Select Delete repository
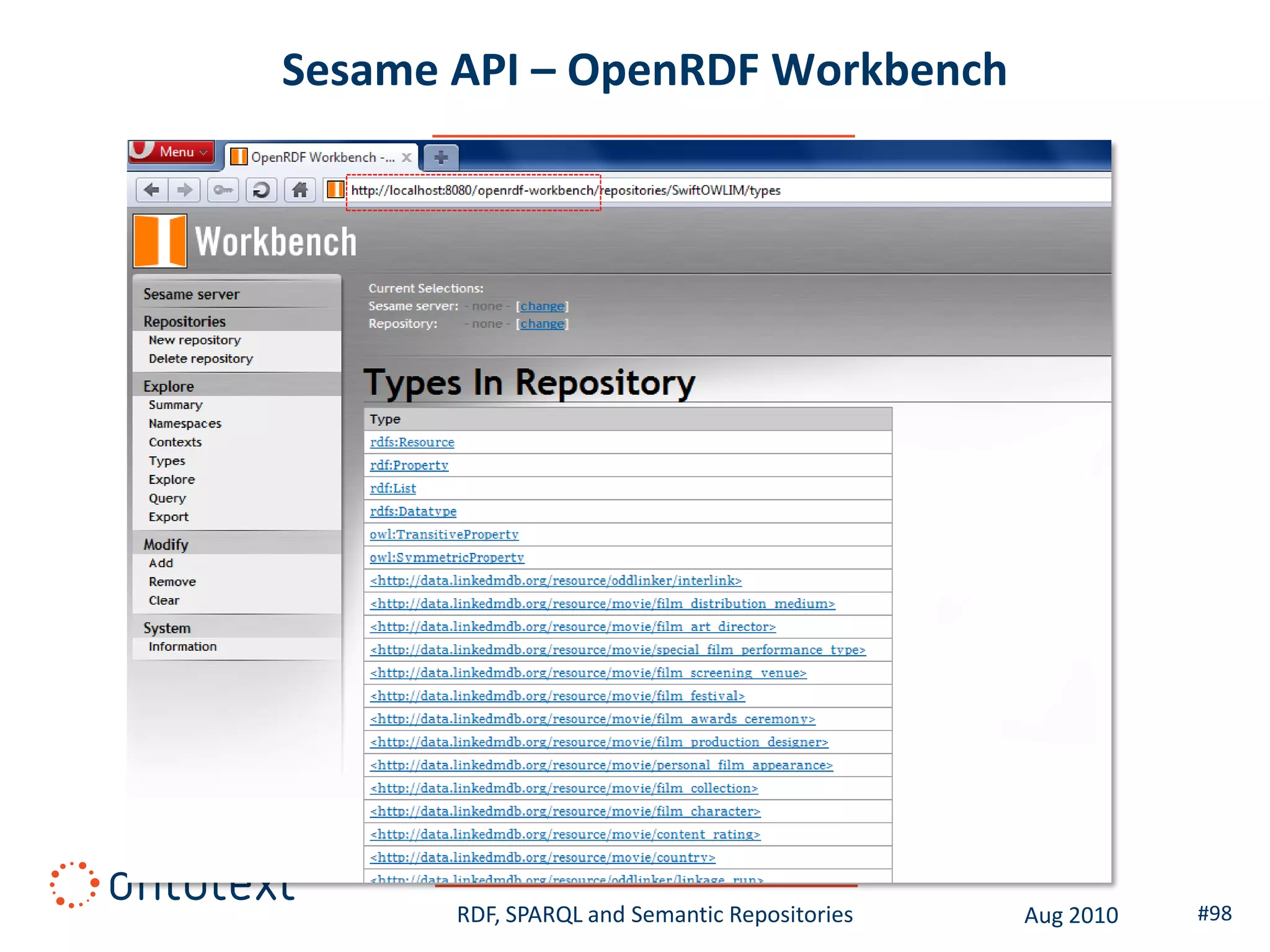The width and height of the screenshot is (1270, 952). pos(201,359)
